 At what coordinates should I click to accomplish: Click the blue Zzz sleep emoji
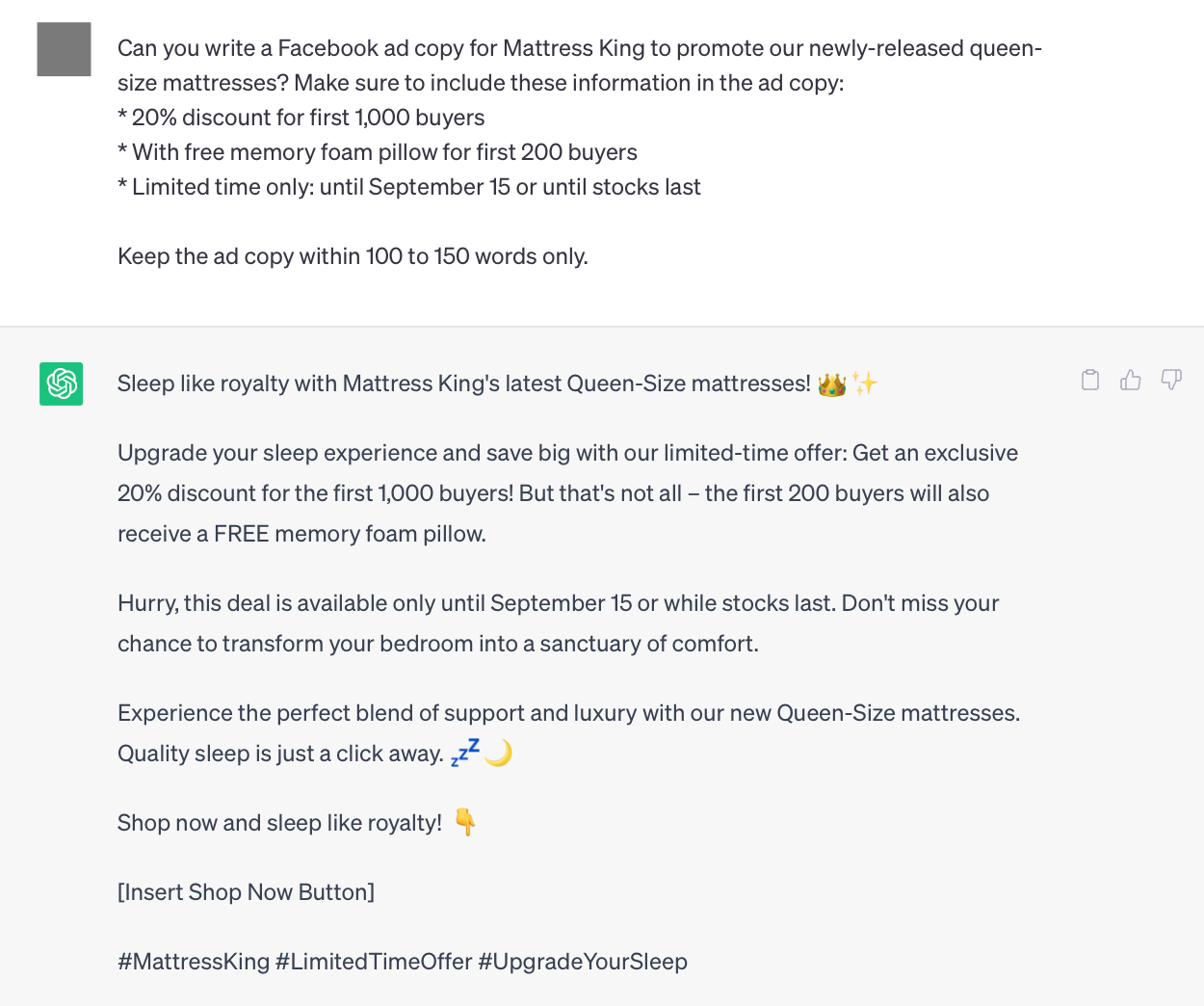[x=465, y=753]
